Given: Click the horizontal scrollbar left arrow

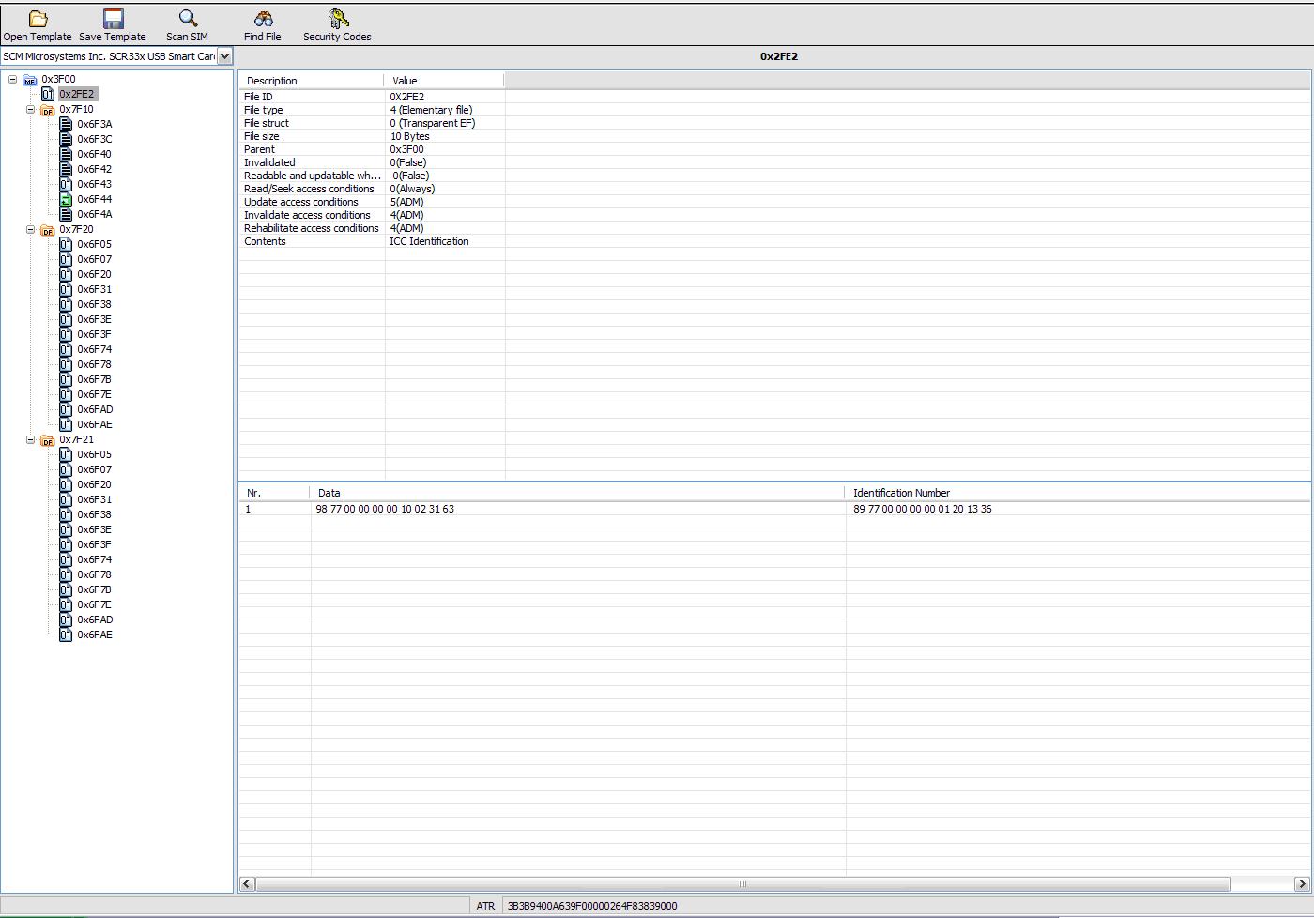Looking at the screenshot, I should tap(248, 884).
